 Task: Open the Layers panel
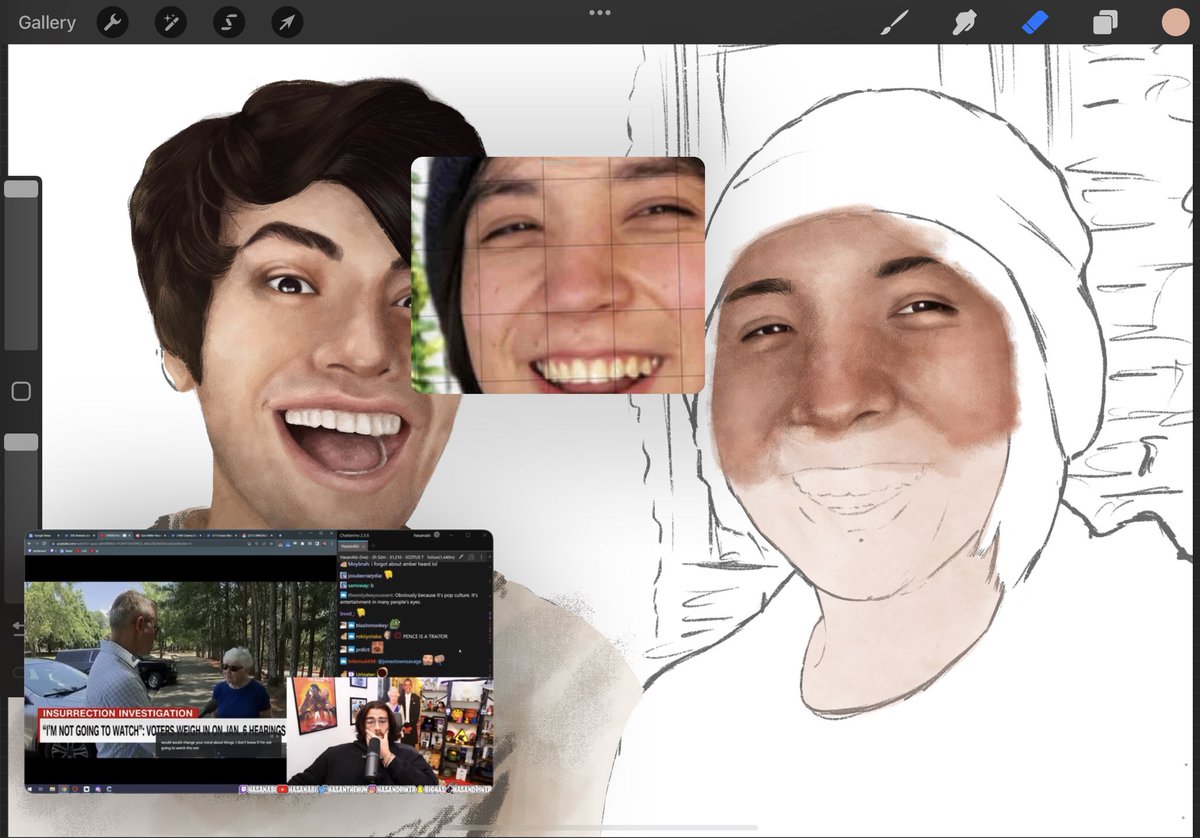1105,23
